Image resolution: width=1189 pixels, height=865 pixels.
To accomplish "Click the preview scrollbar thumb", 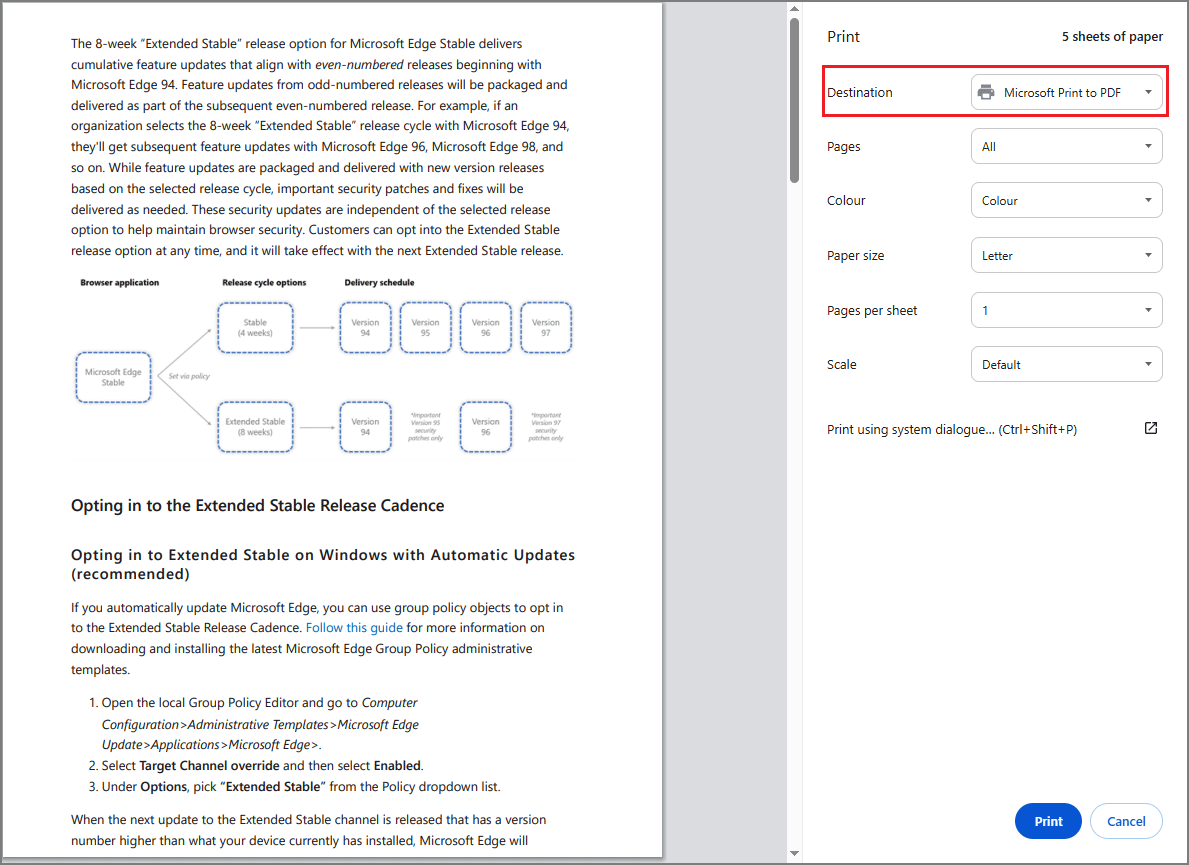I will pyautogui.click(x=794, y=100).
